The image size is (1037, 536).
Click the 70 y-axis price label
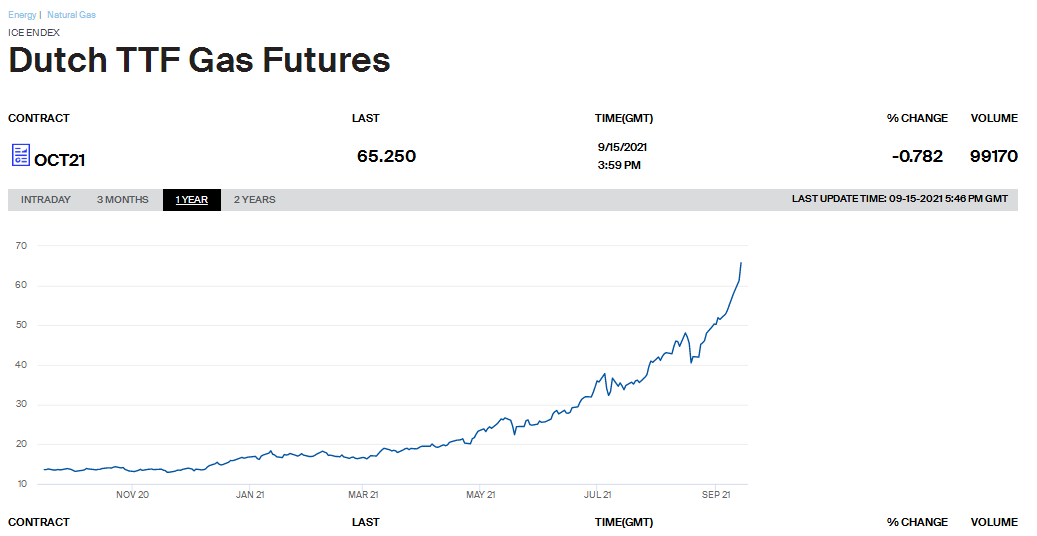tap(21, 246)
